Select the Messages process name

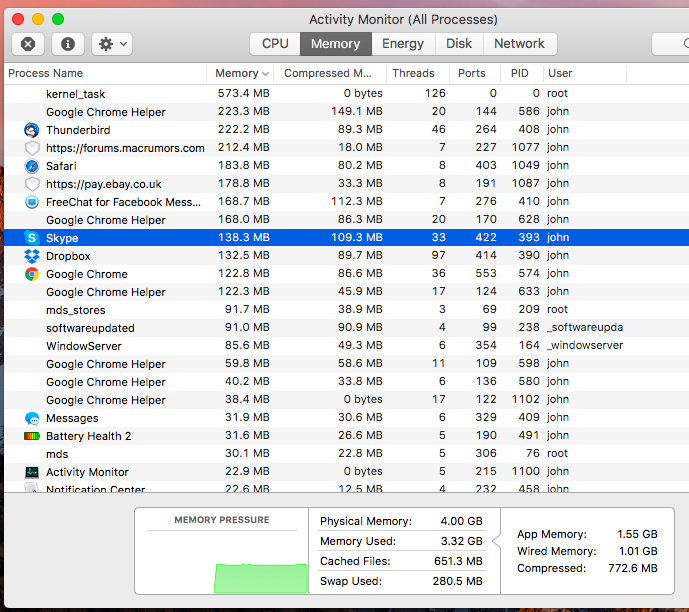[72, 418]
